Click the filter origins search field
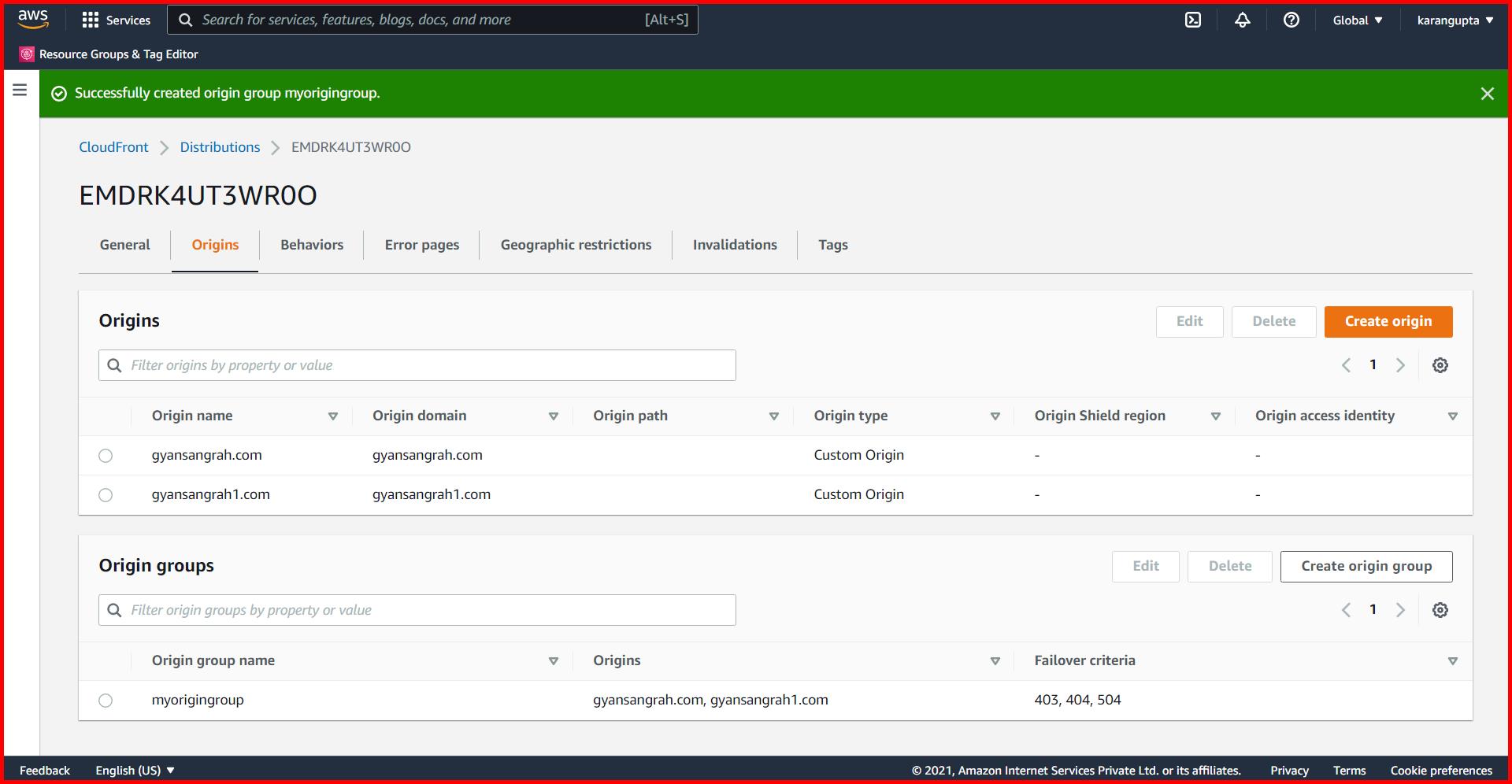 coord(417,364)
